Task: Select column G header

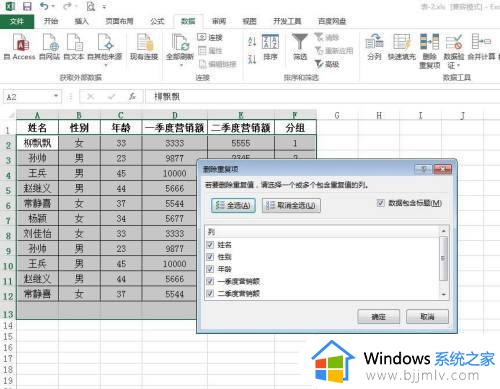Action: pos(337,115)
